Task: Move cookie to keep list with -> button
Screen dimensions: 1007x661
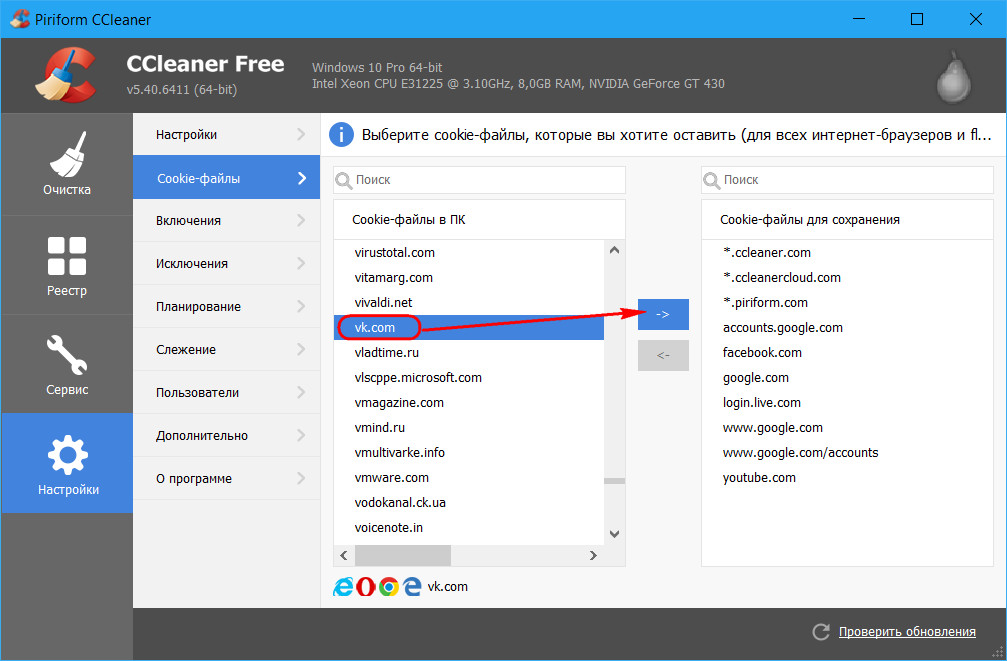Action: [663, 314]
